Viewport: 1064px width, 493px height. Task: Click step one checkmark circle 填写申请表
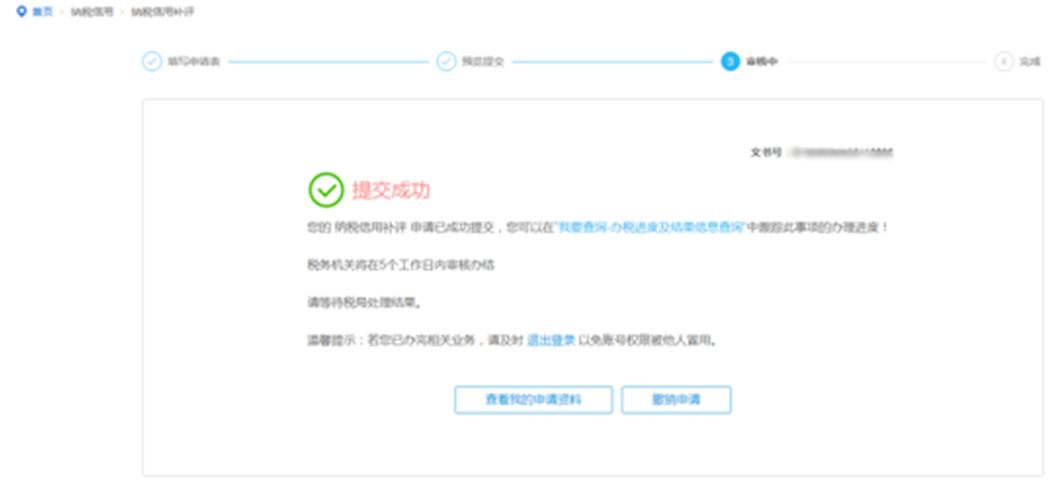(152, 61)
